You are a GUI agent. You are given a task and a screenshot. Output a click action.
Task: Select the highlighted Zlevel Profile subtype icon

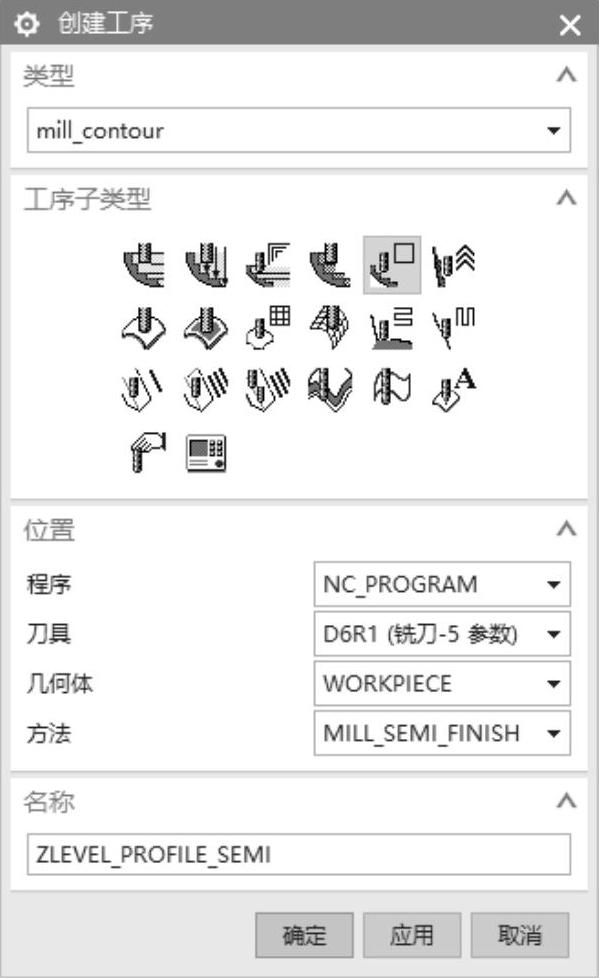pos(392,265)
